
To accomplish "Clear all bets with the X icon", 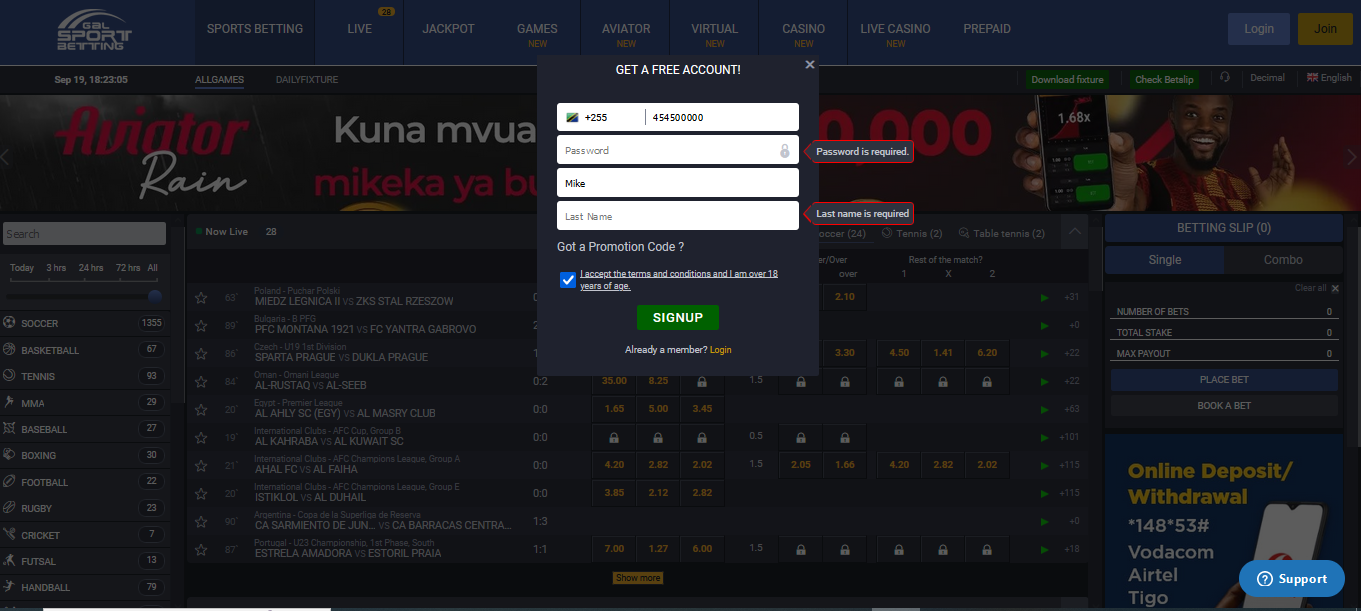I will (1334, 288).
